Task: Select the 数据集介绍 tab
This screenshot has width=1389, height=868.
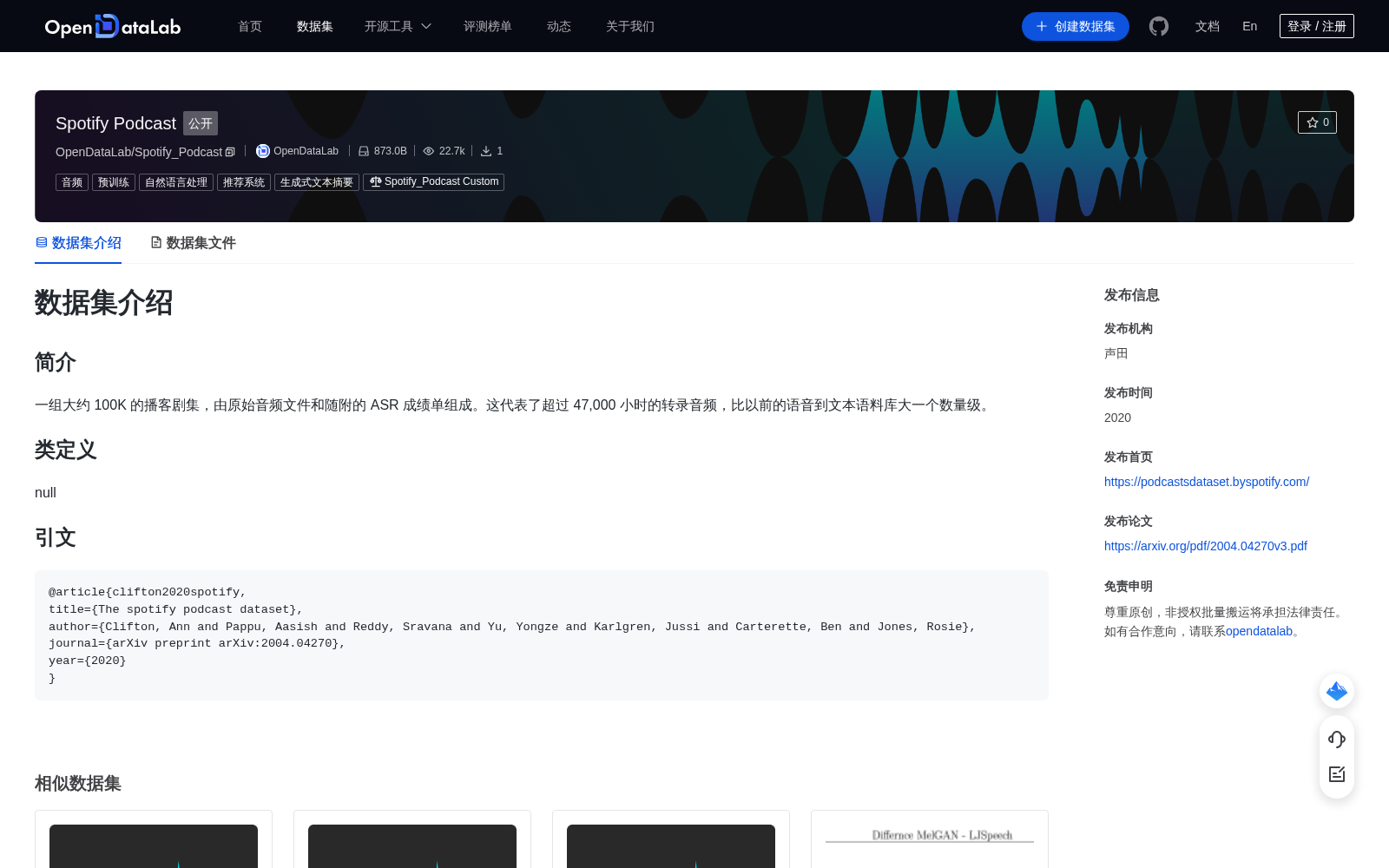Action: pos(78,243)
